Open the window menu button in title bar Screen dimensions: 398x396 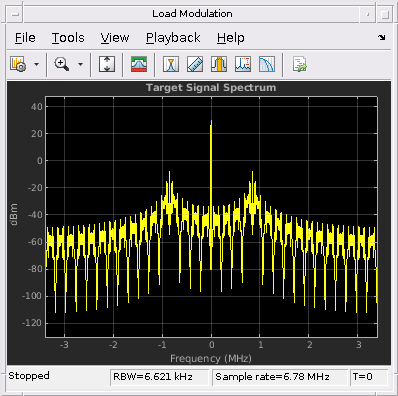pos(15,14)
